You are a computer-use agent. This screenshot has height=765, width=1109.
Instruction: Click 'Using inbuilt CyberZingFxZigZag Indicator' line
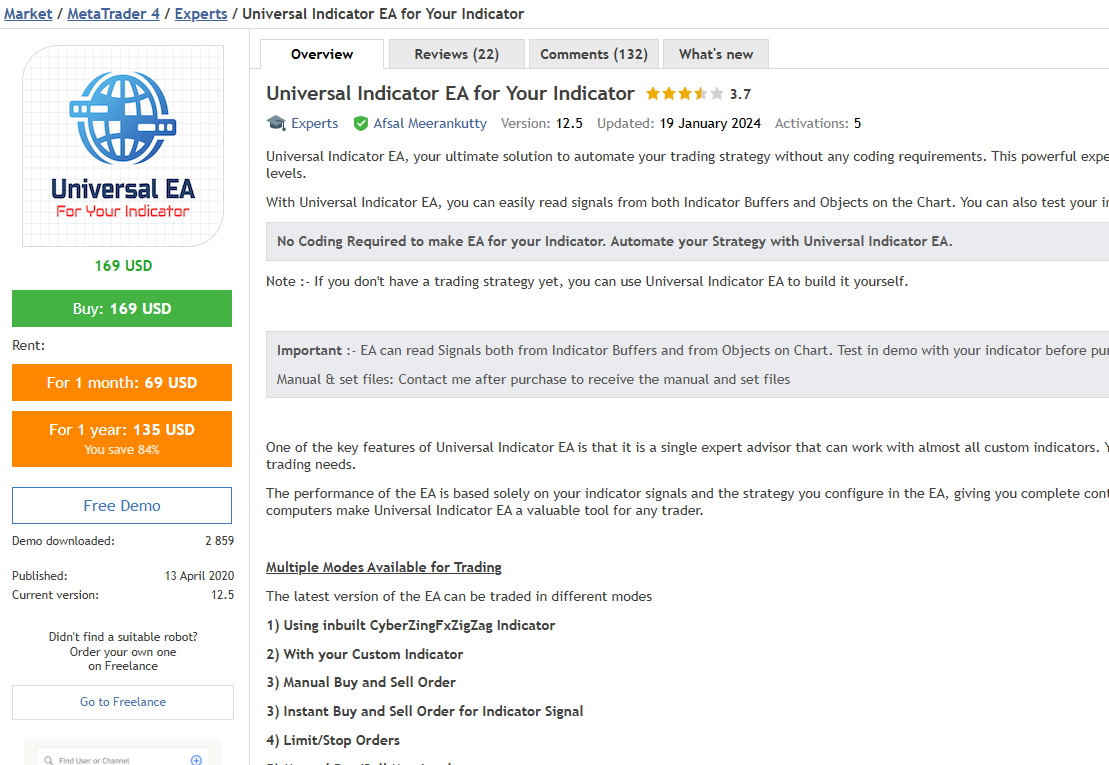[x=410, y=626]
